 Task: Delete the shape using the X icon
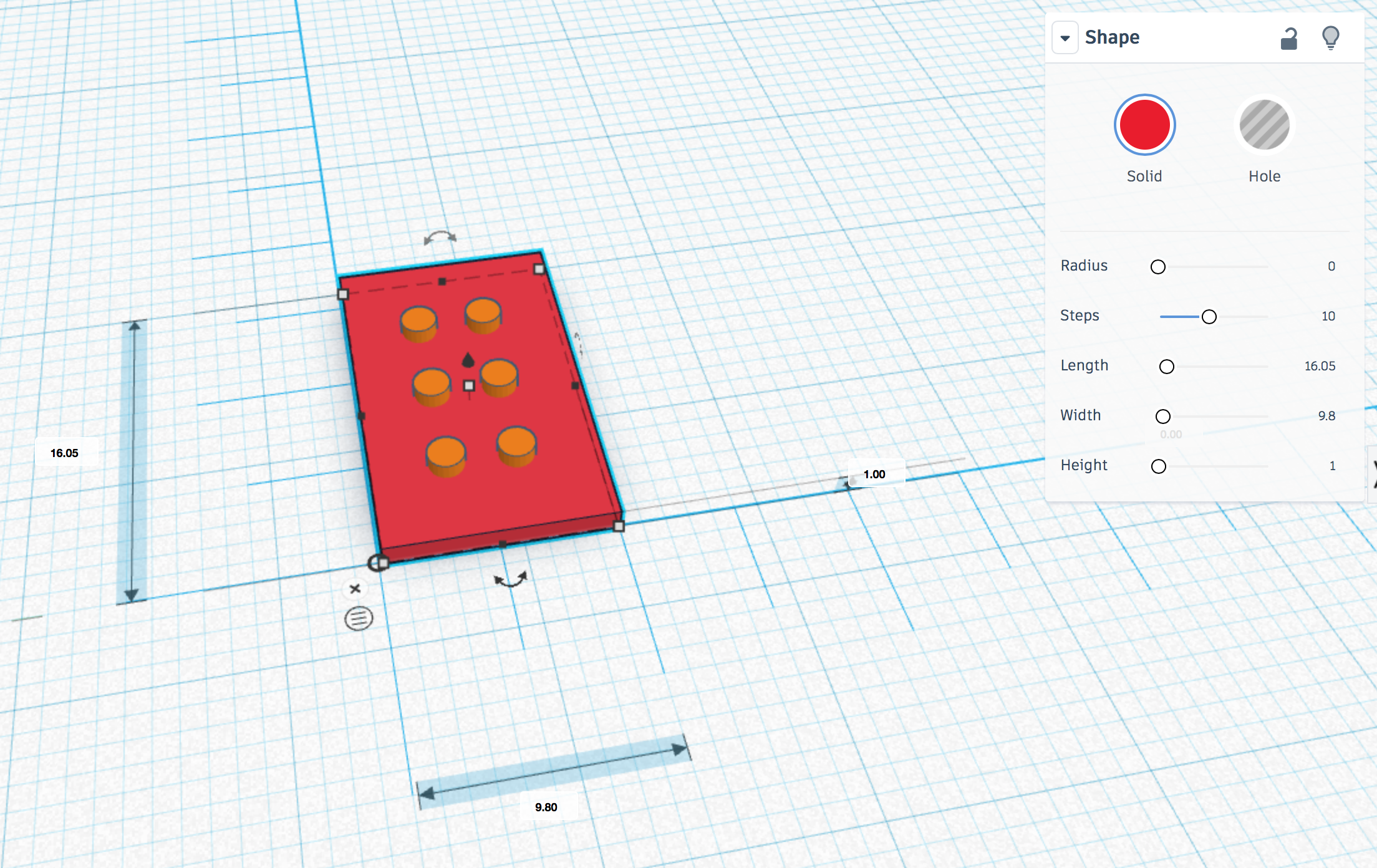355,588
